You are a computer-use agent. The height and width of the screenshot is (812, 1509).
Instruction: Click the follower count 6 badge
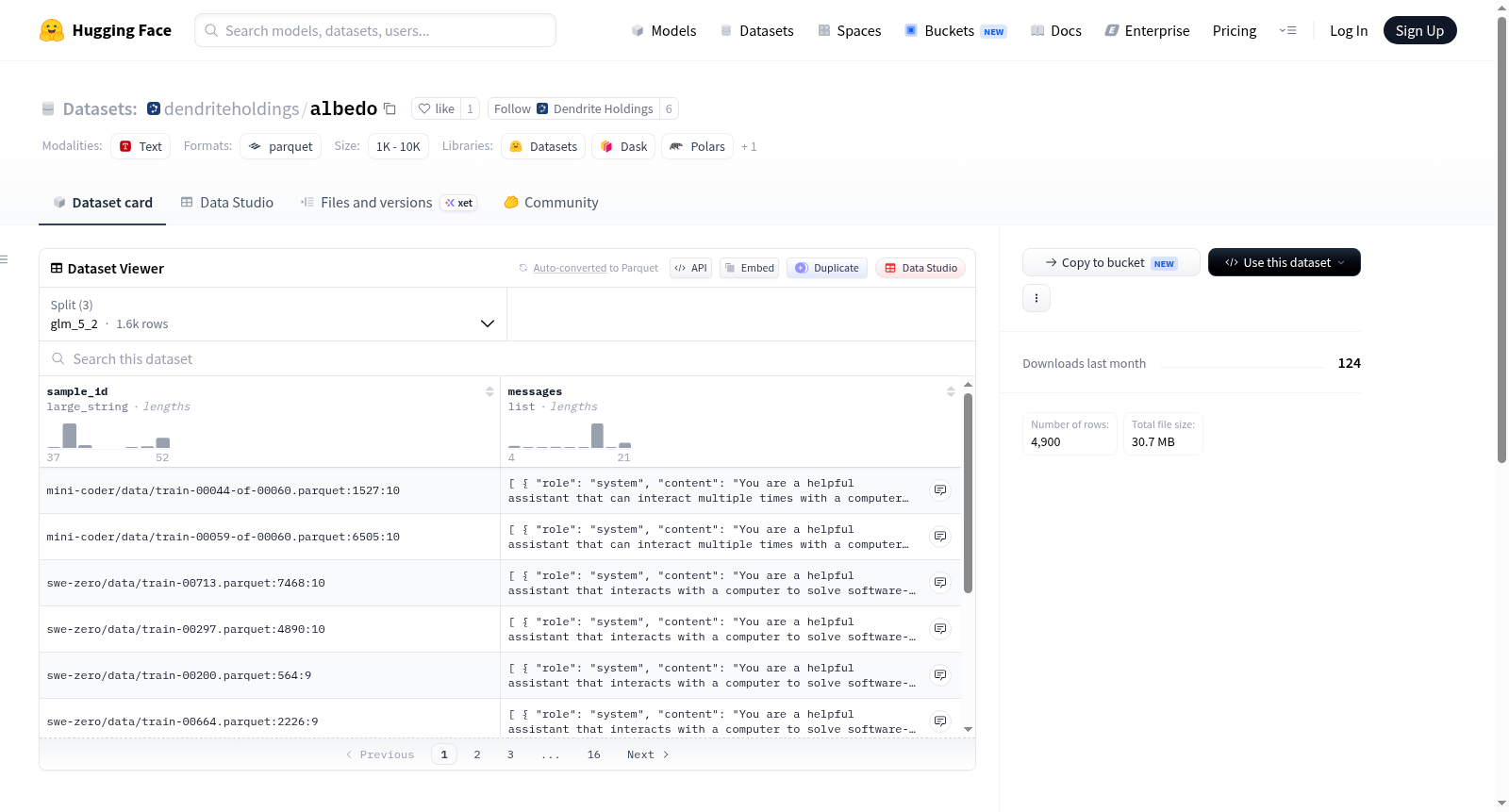coord(669,108)
